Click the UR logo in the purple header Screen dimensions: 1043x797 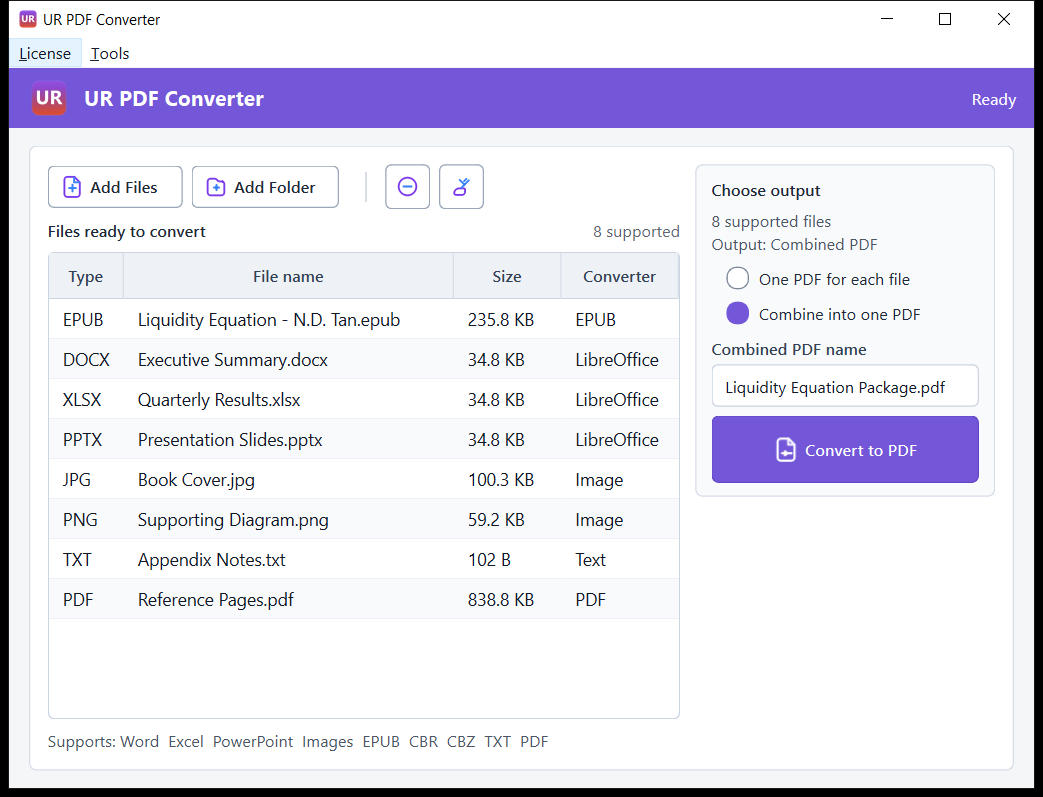coord(49,98)
